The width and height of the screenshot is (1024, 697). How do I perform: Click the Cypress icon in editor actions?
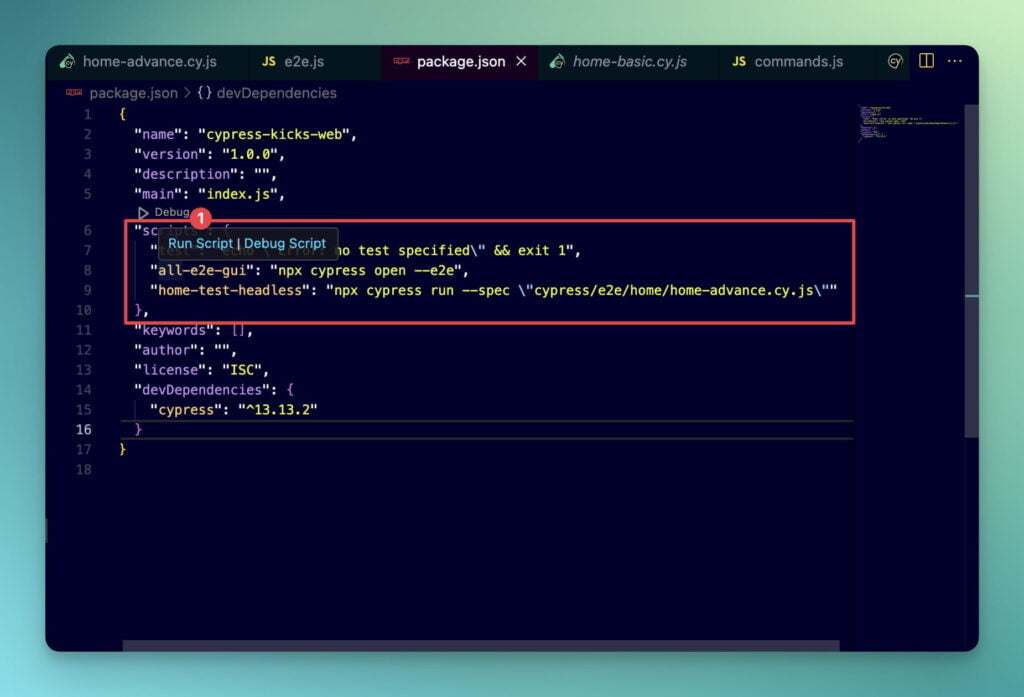pos(895,61)
